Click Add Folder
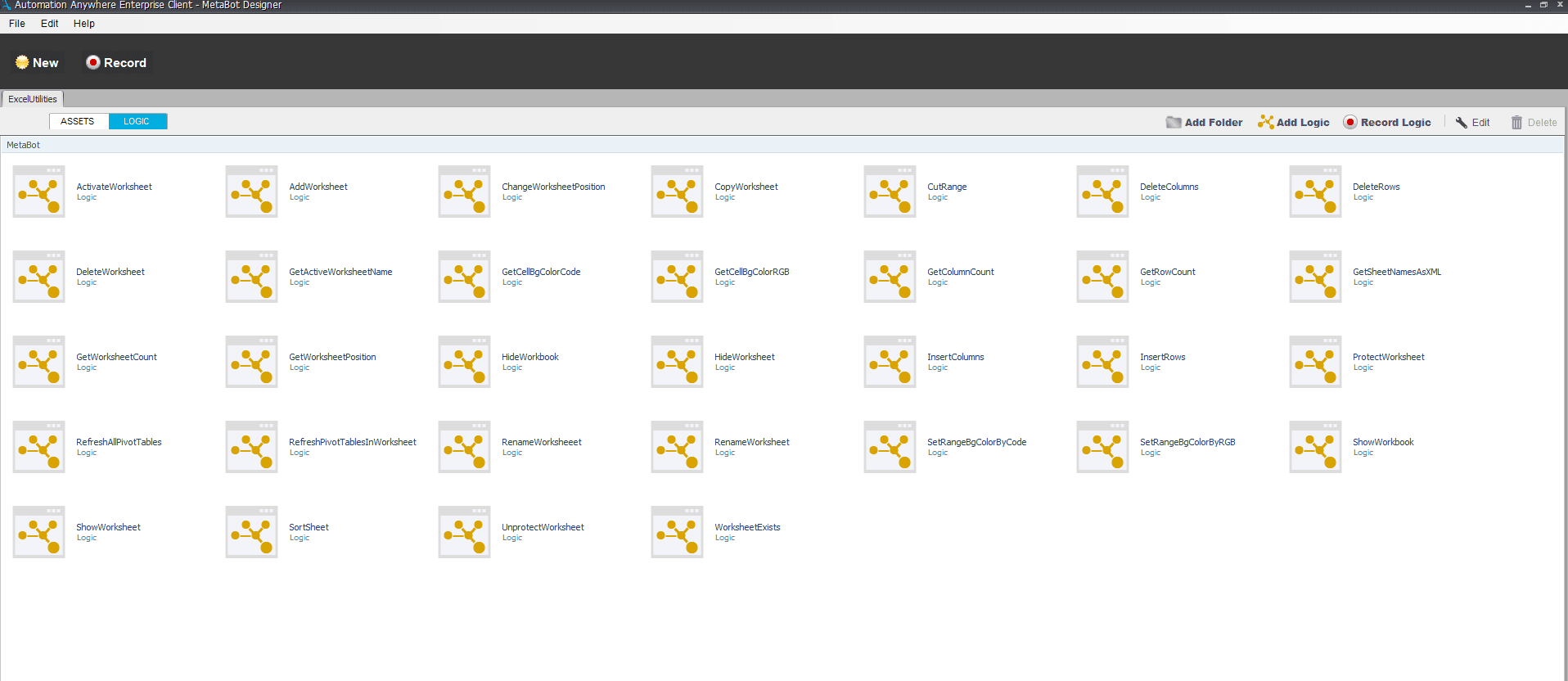1568x681 pixels. (x=1204, y=122)
